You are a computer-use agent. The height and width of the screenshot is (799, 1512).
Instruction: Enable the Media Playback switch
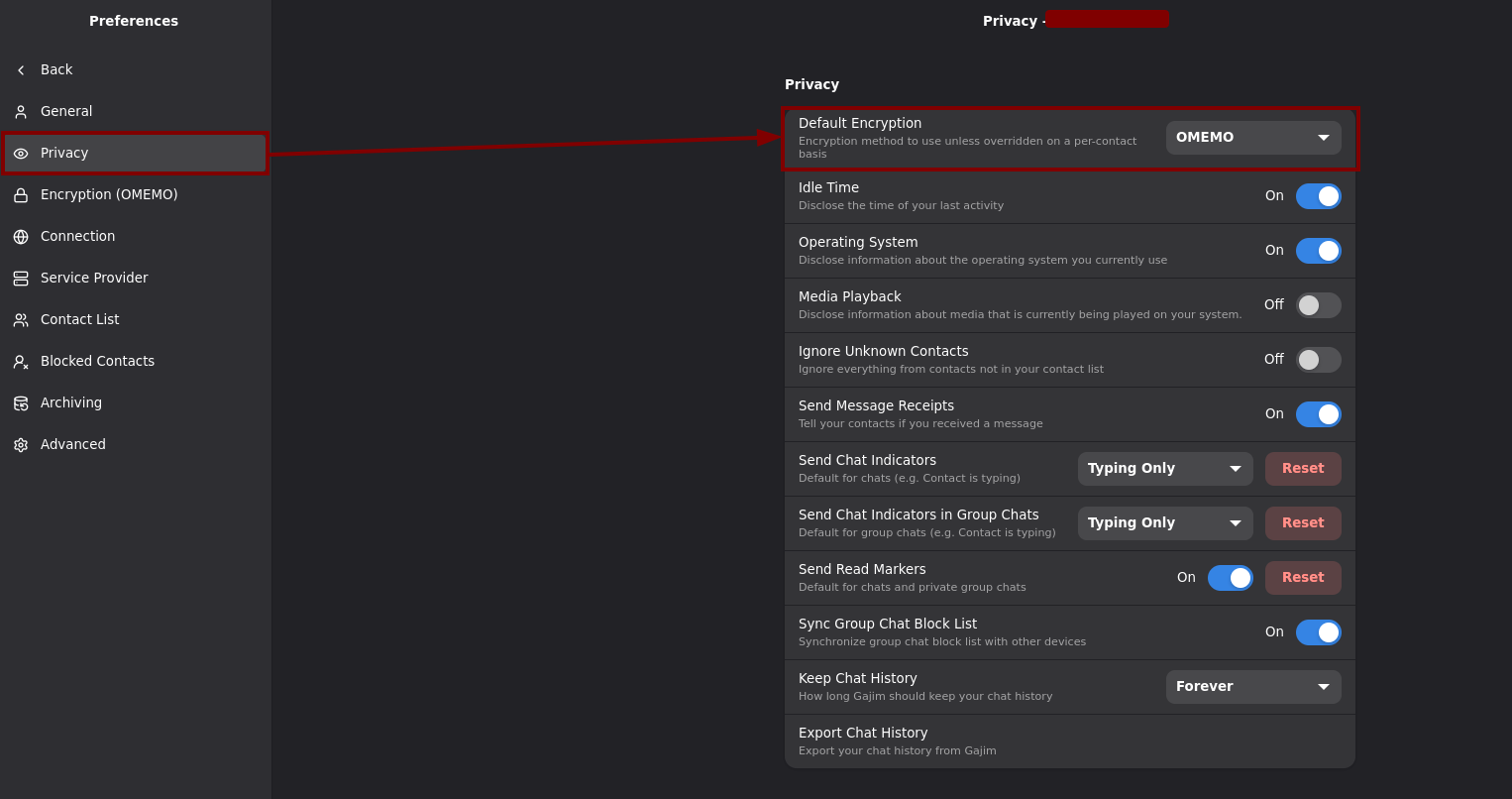[x=1318, y=305]
